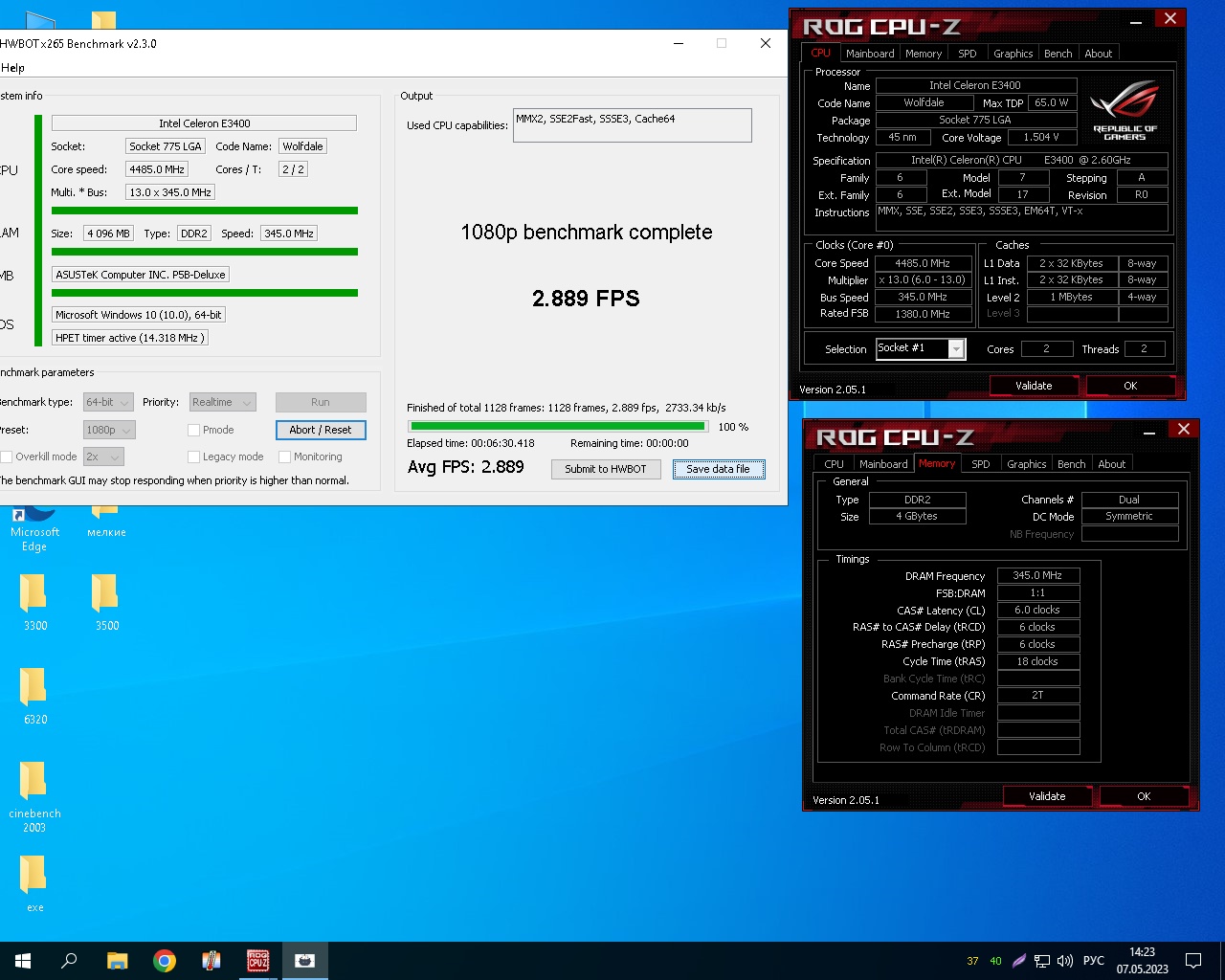The height and width of the screenshot is (980, 1225).
Task: Click the Used CPU capabilities text box
Action: [x=632, y=125]
